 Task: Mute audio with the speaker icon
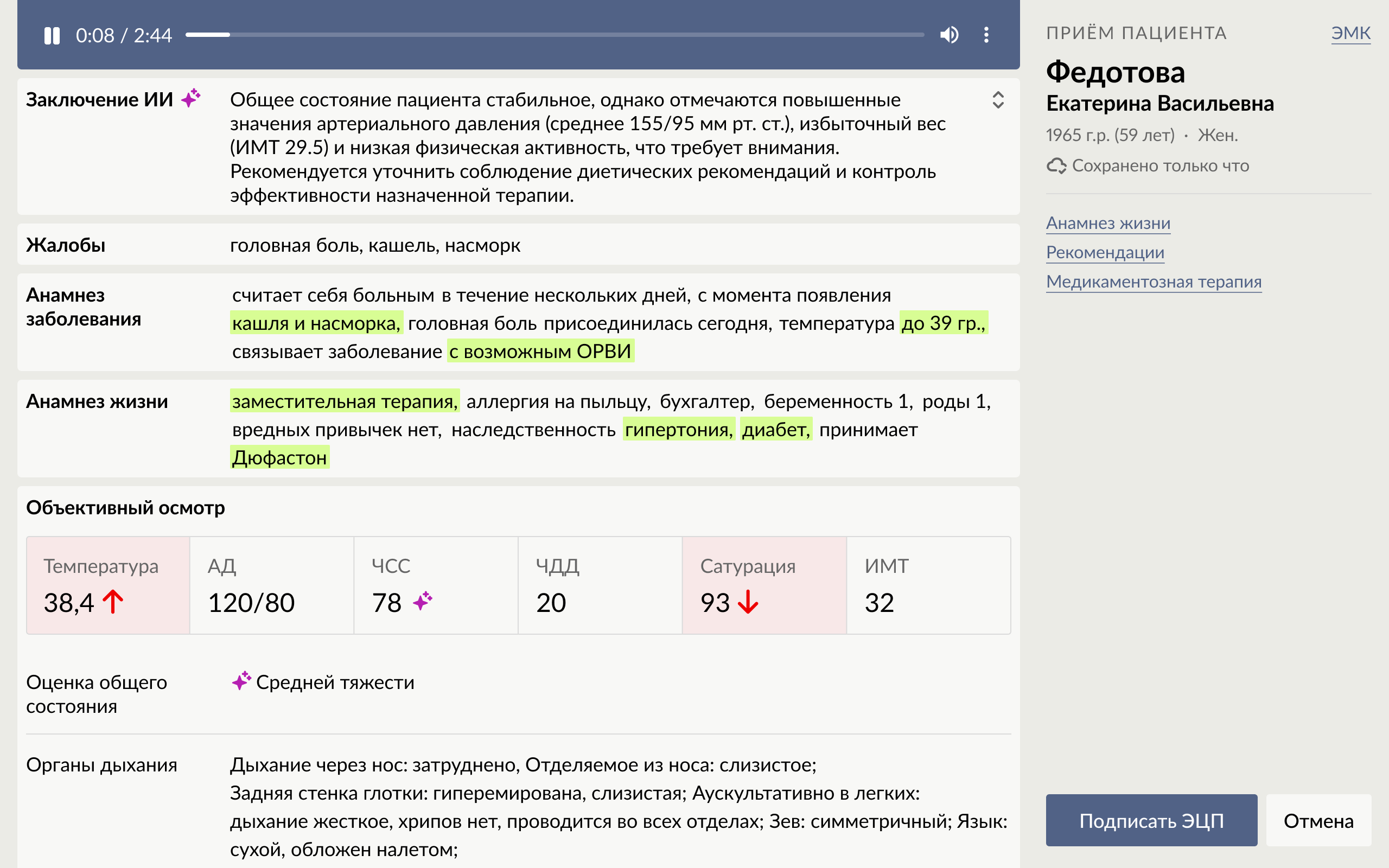tap(949, 35)
